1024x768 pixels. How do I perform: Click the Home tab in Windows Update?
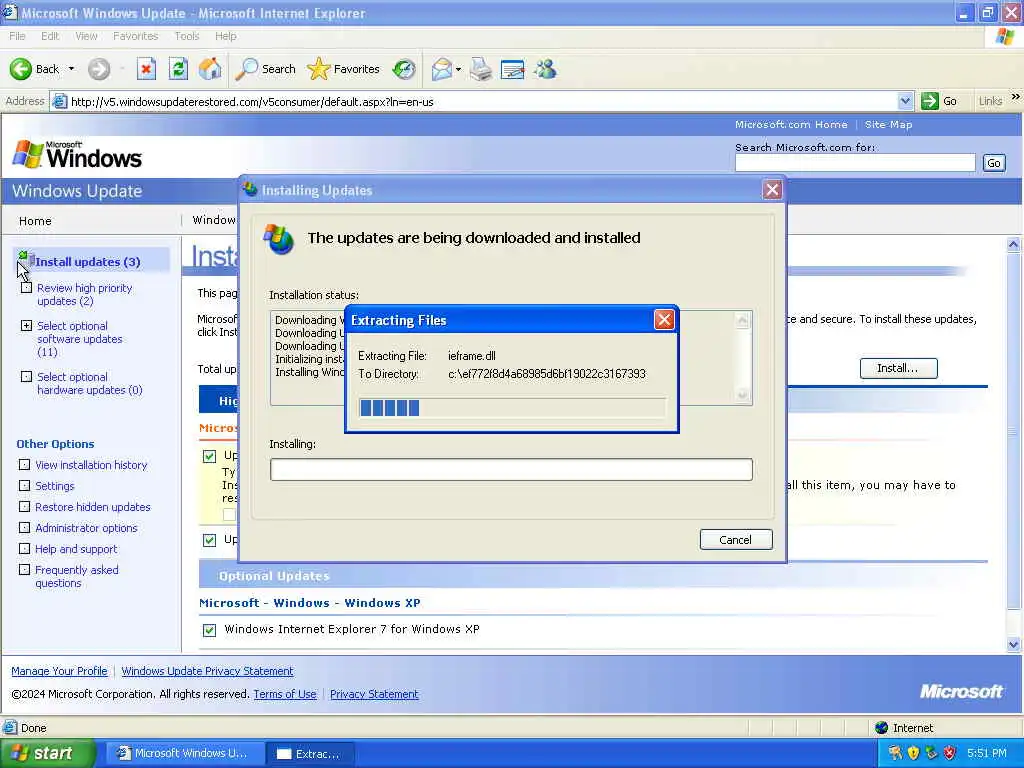35,221
